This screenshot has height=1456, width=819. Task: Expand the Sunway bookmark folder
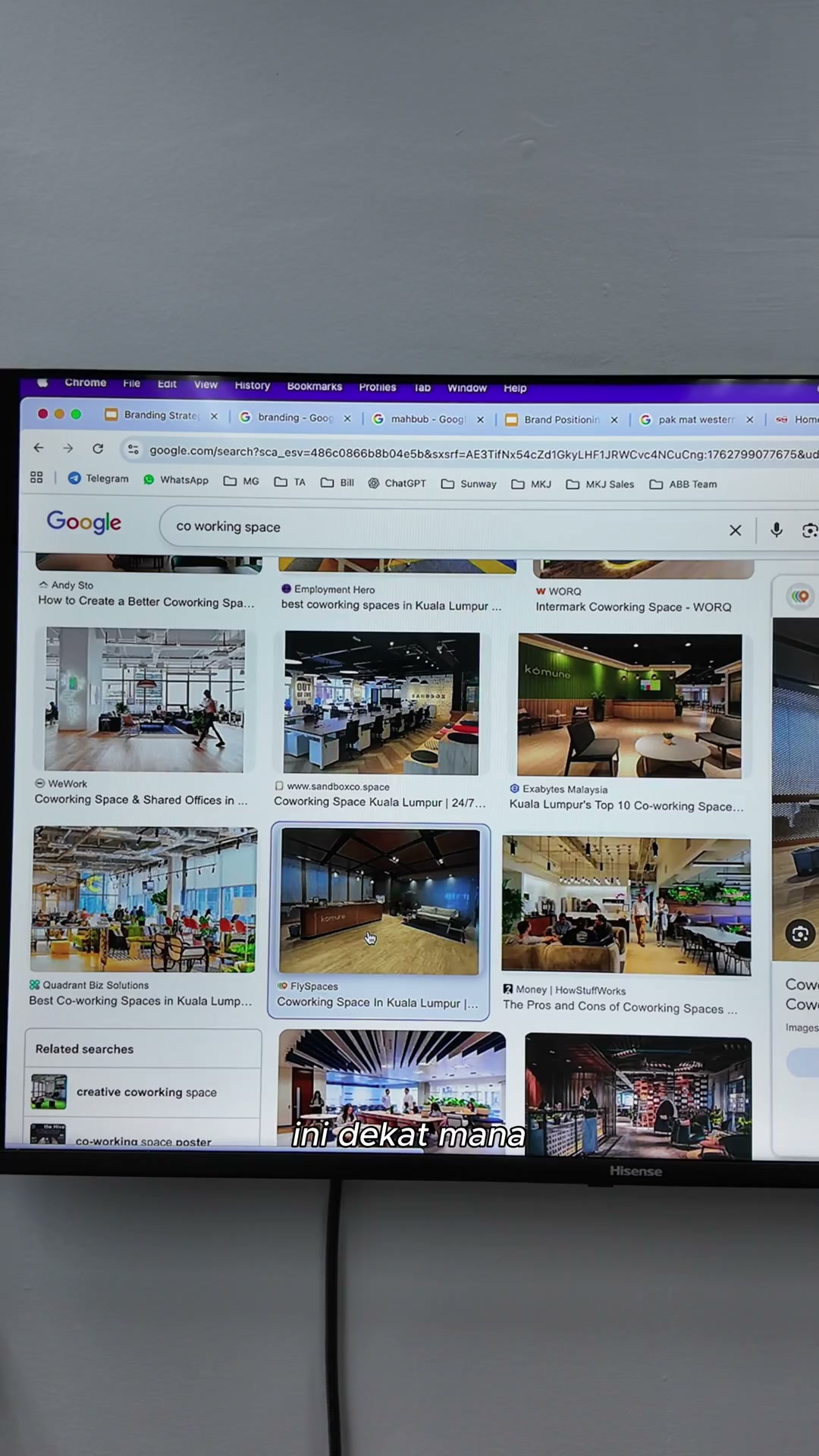click(469, 484)
